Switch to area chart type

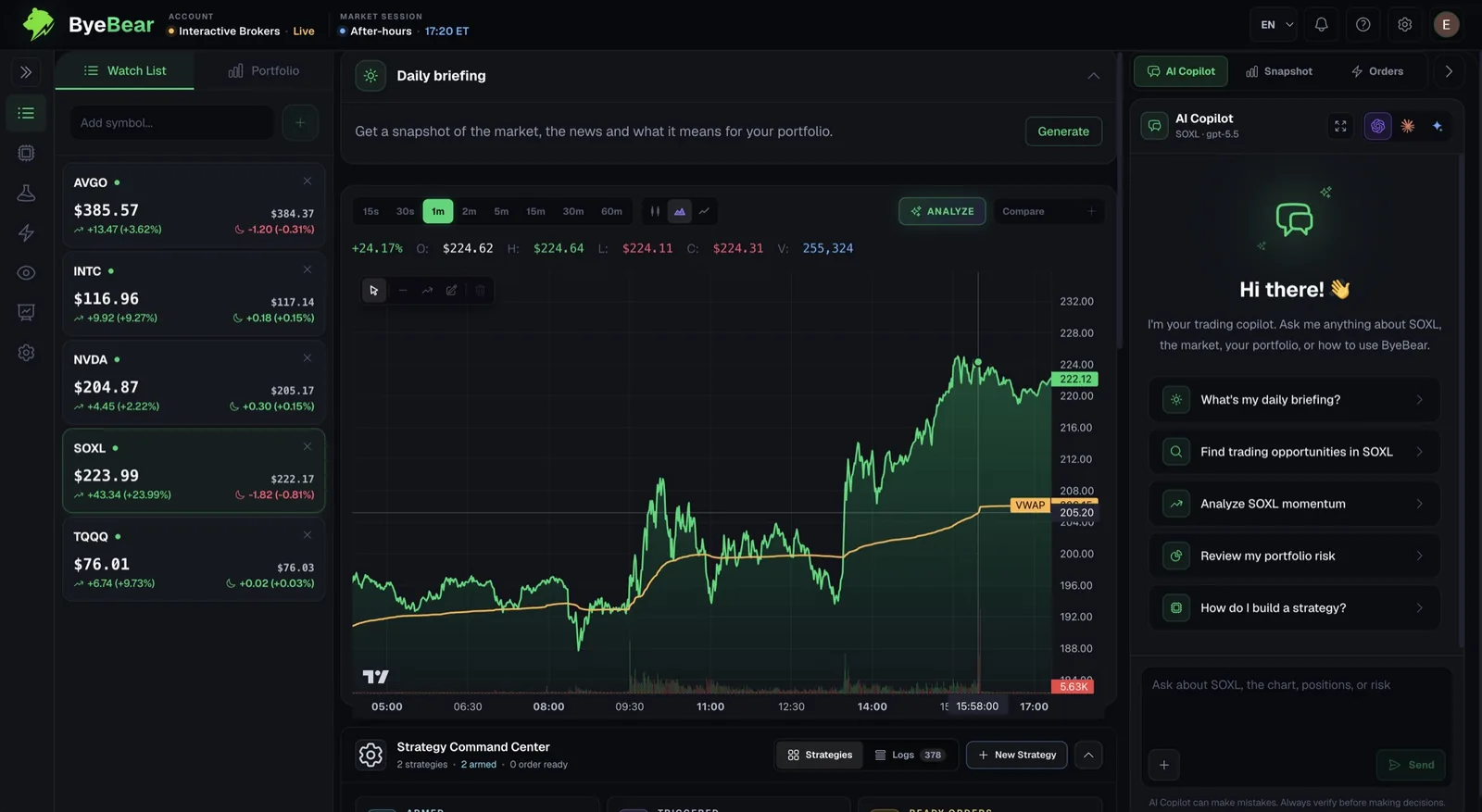[x=680, y=211]
